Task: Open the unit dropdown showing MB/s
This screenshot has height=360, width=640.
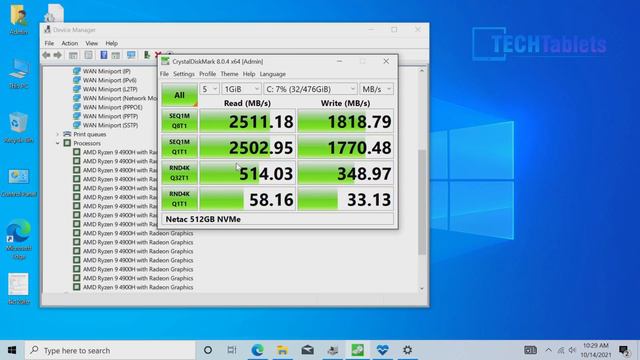Action: [376, 89]
